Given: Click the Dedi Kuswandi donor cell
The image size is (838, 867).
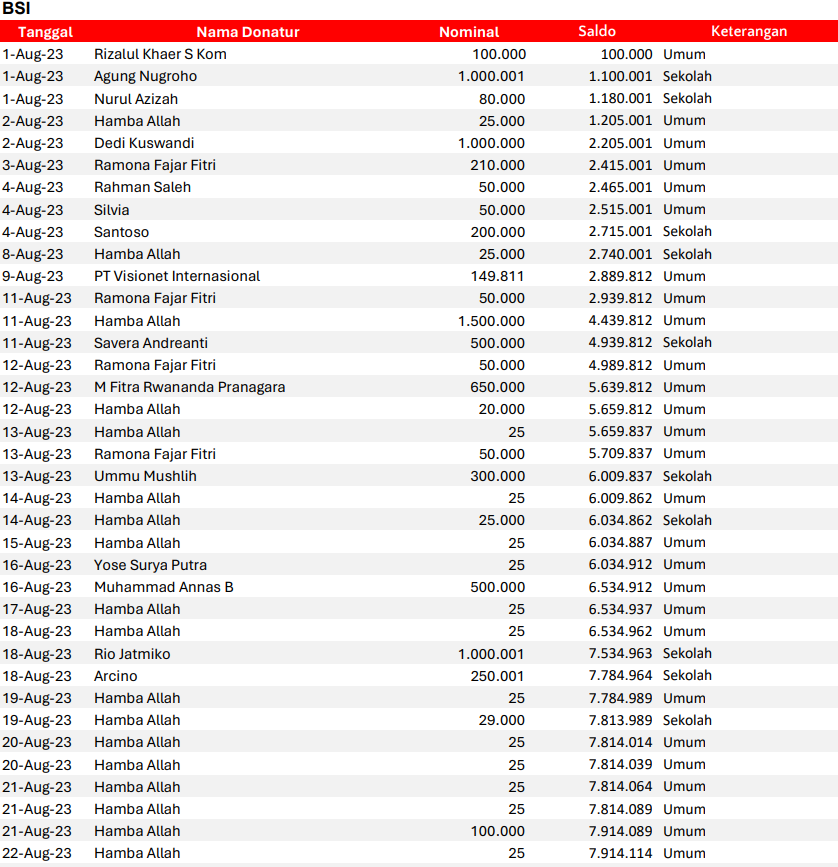Looking at the screenshot, I should [x=144, y=143].
